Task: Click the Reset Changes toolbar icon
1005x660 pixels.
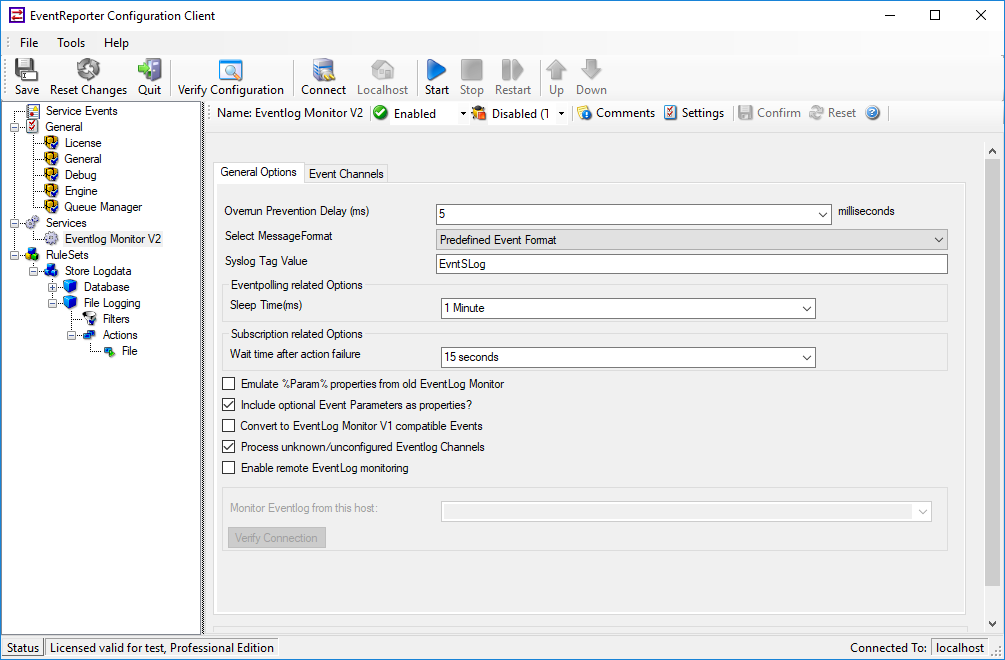Action: pos(88,77)
